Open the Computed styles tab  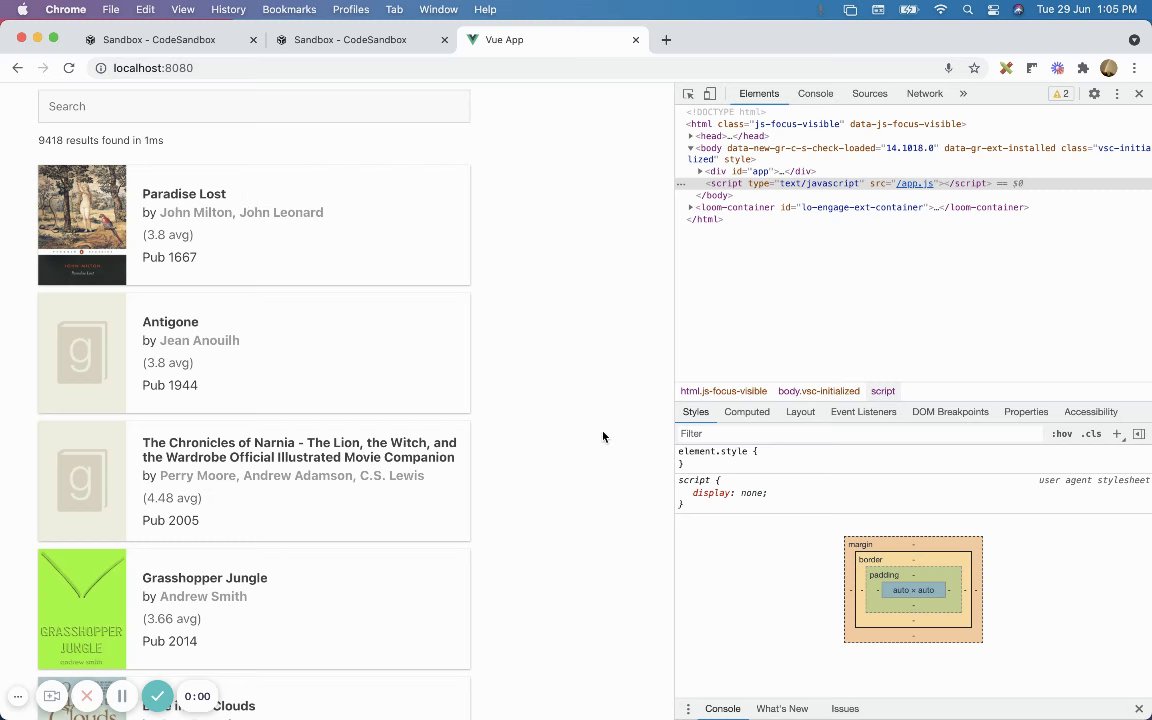(746, 412)
